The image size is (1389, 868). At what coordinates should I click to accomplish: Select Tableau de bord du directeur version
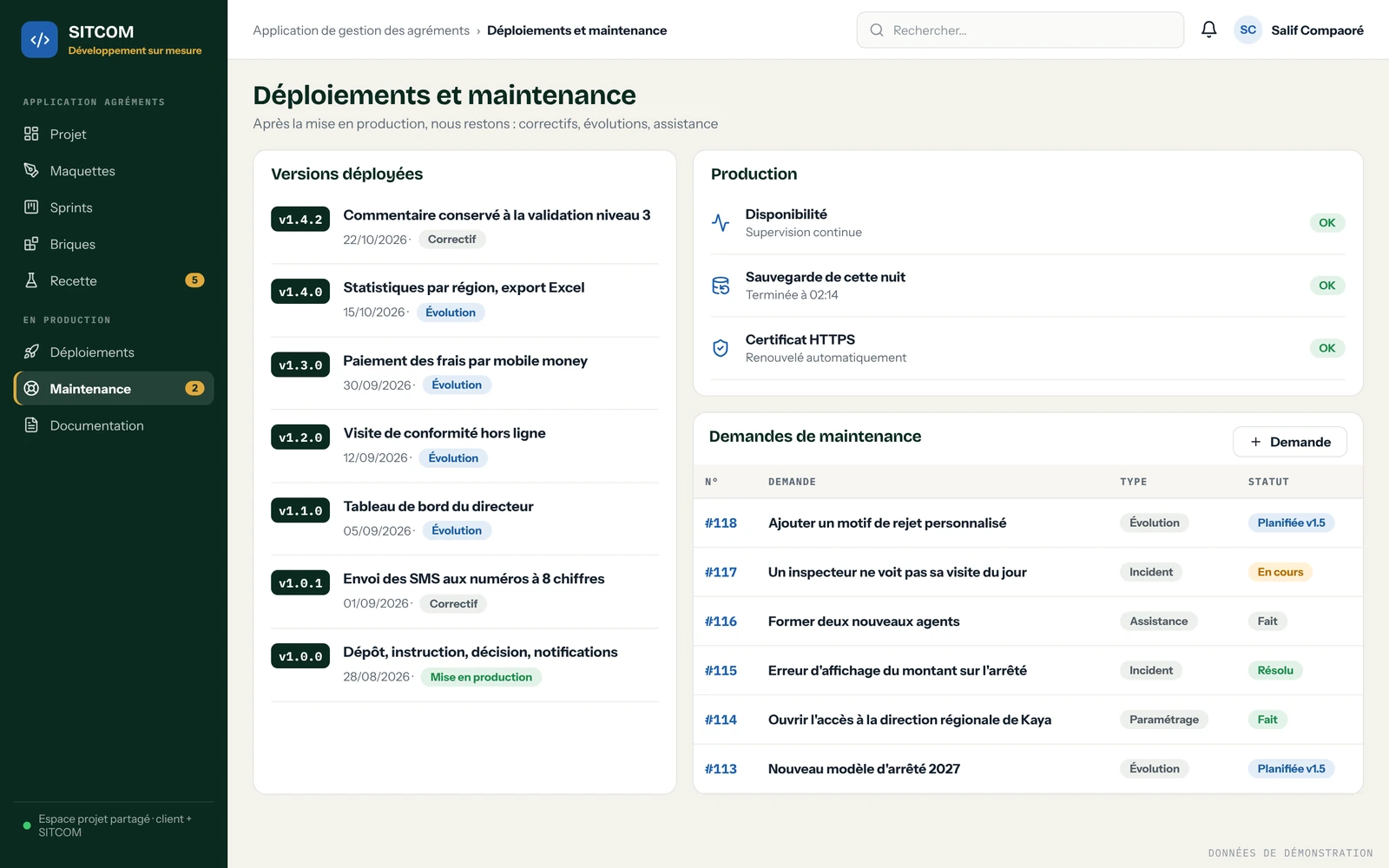click(438, 506)
